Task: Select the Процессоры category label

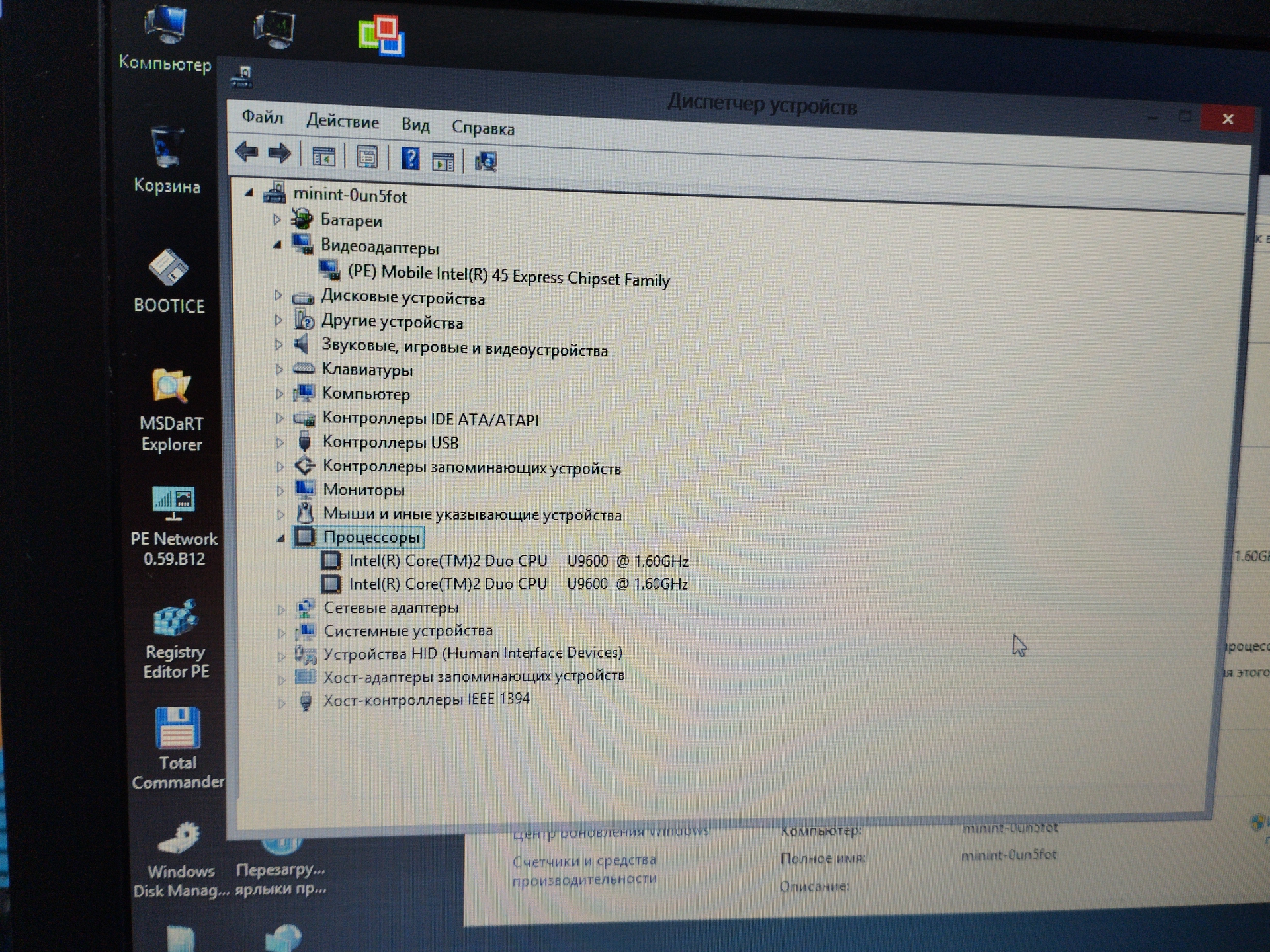Action: pos(371,537)
